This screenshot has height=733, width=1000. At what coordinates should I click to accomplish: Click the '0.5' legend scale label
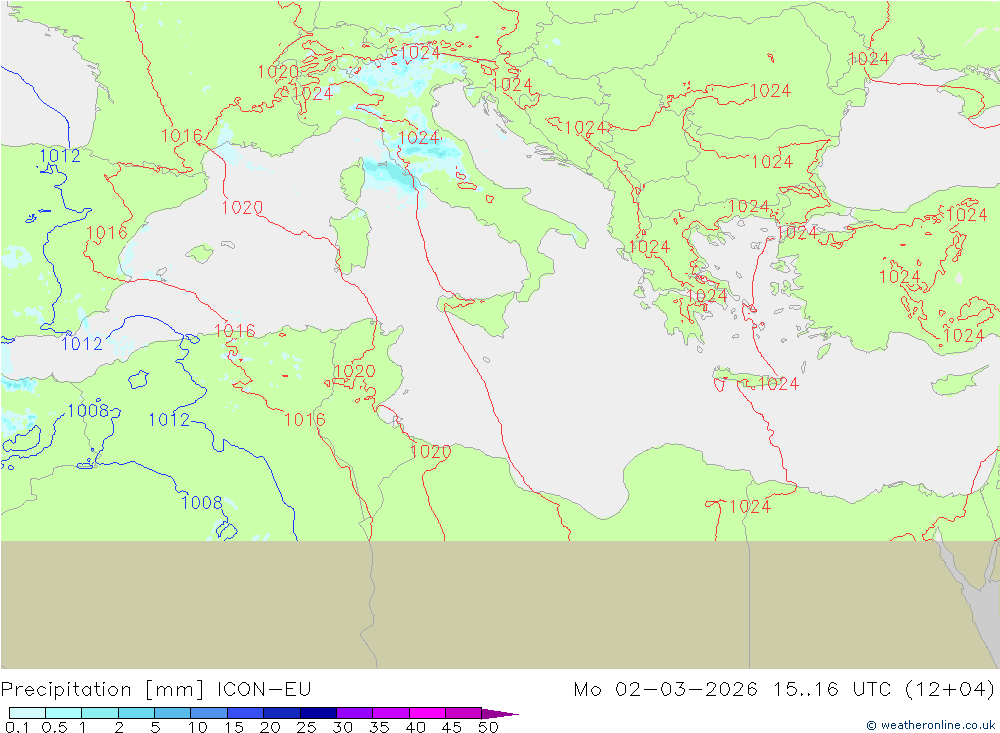point(54,727)
